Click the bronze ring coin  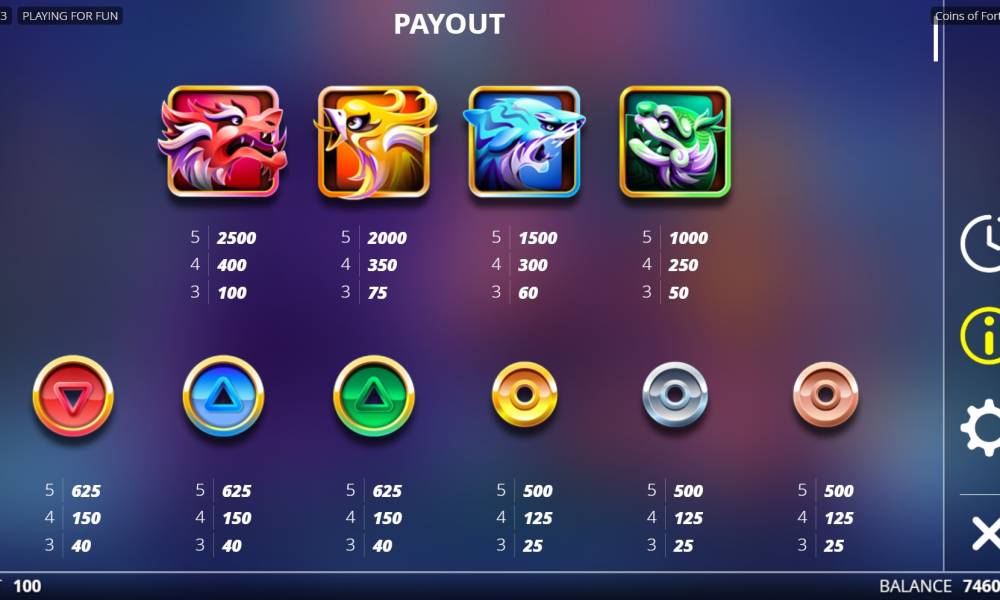click(x=825, y=395)
